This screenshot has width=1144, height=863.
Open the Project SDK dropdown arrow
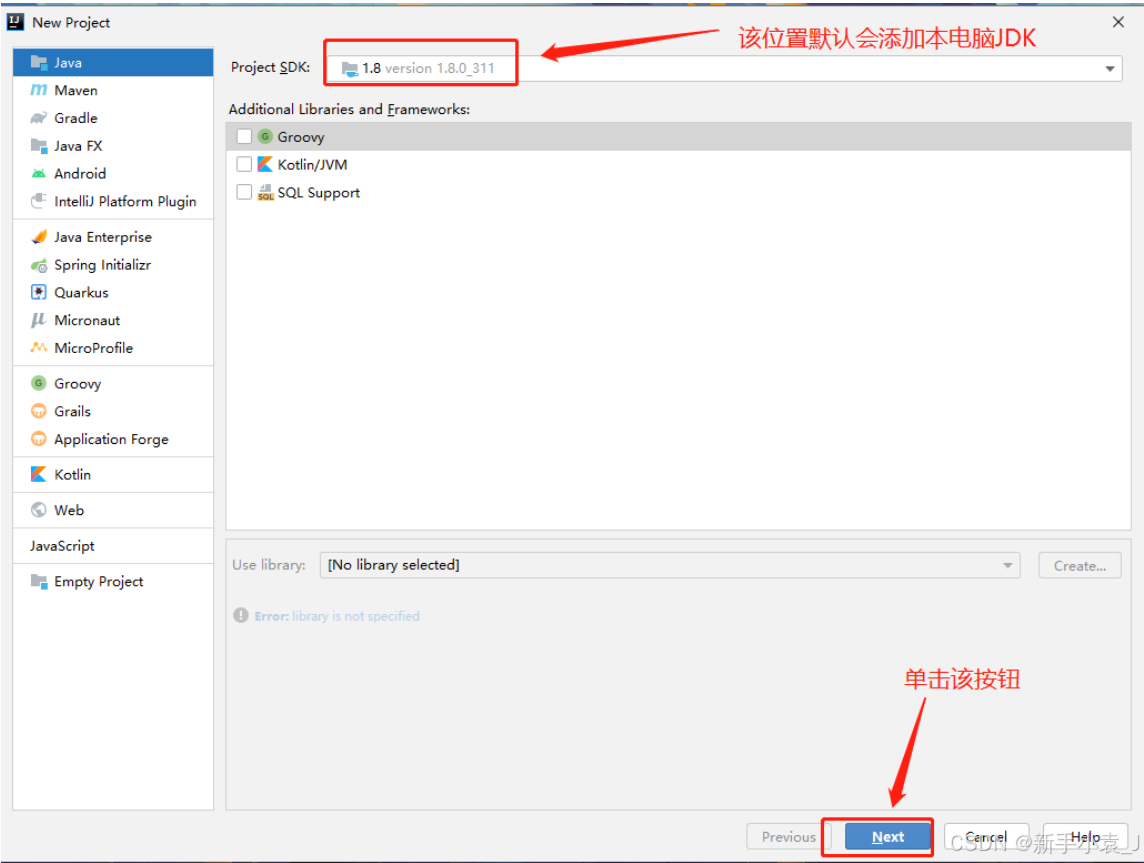point(1110,69)
